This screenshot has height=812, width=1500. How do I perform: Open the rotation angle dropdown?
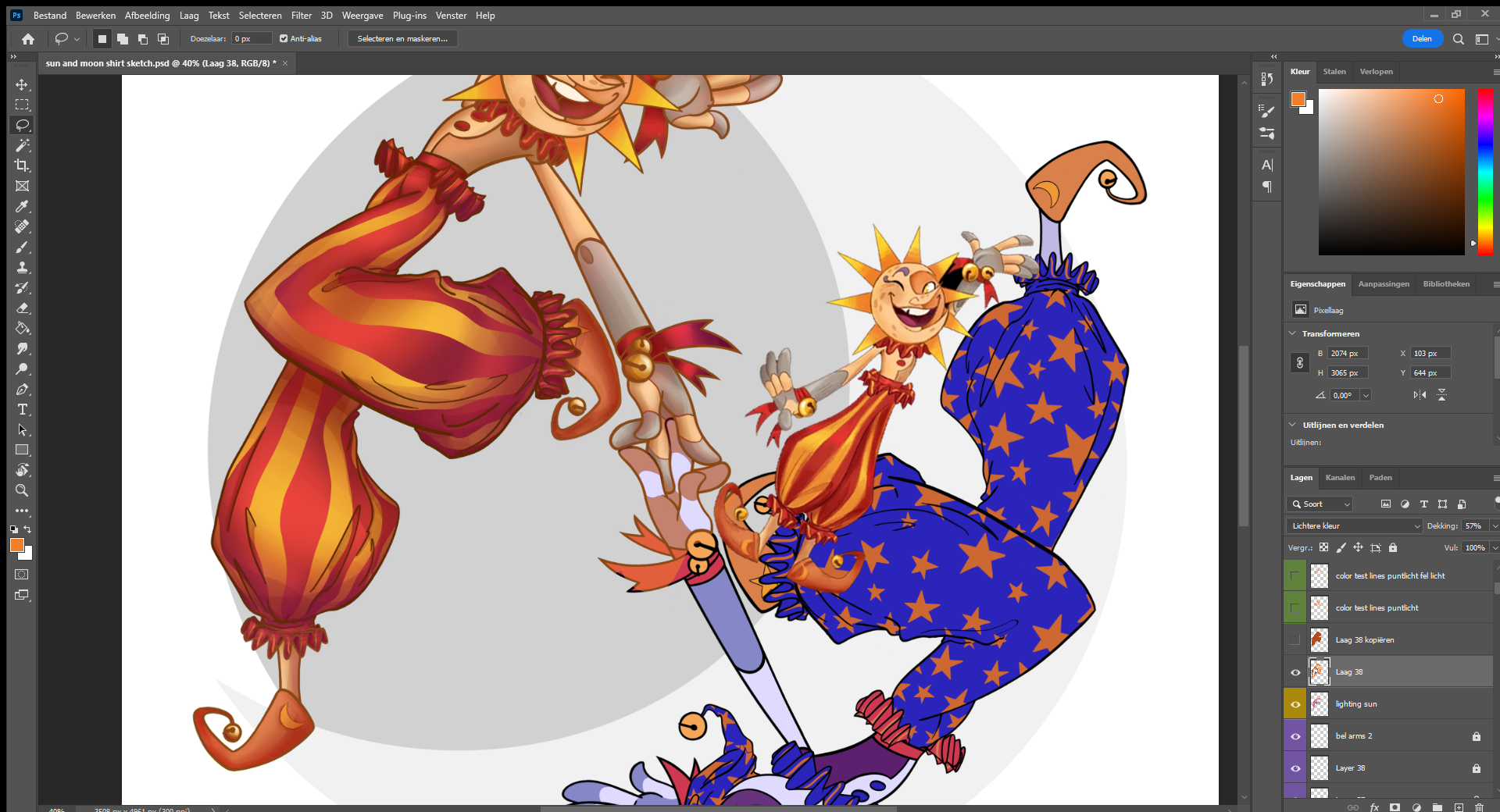point(1366,395)
